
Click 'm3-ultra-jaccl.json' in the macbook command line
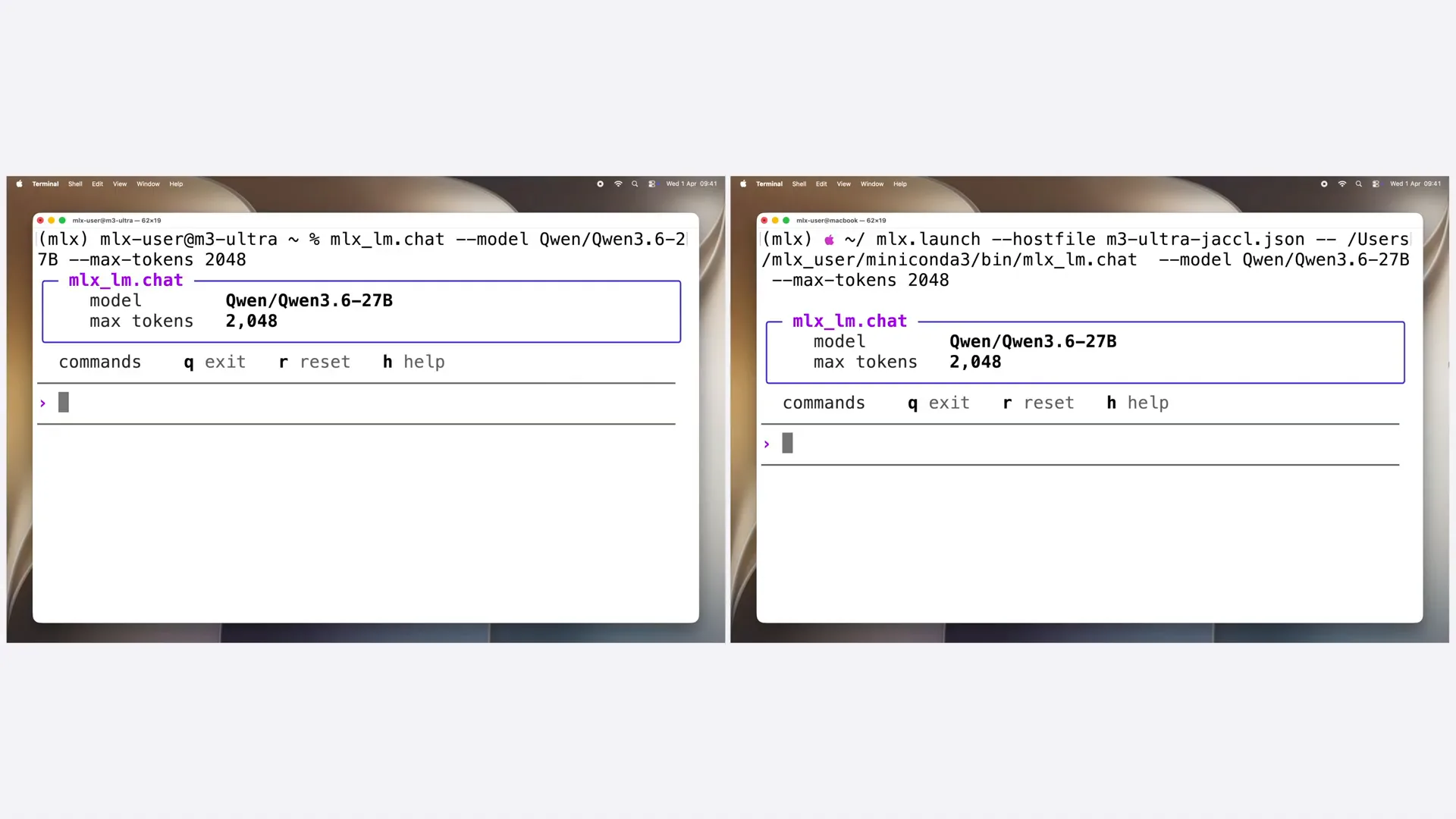(x=1206, y=240)
